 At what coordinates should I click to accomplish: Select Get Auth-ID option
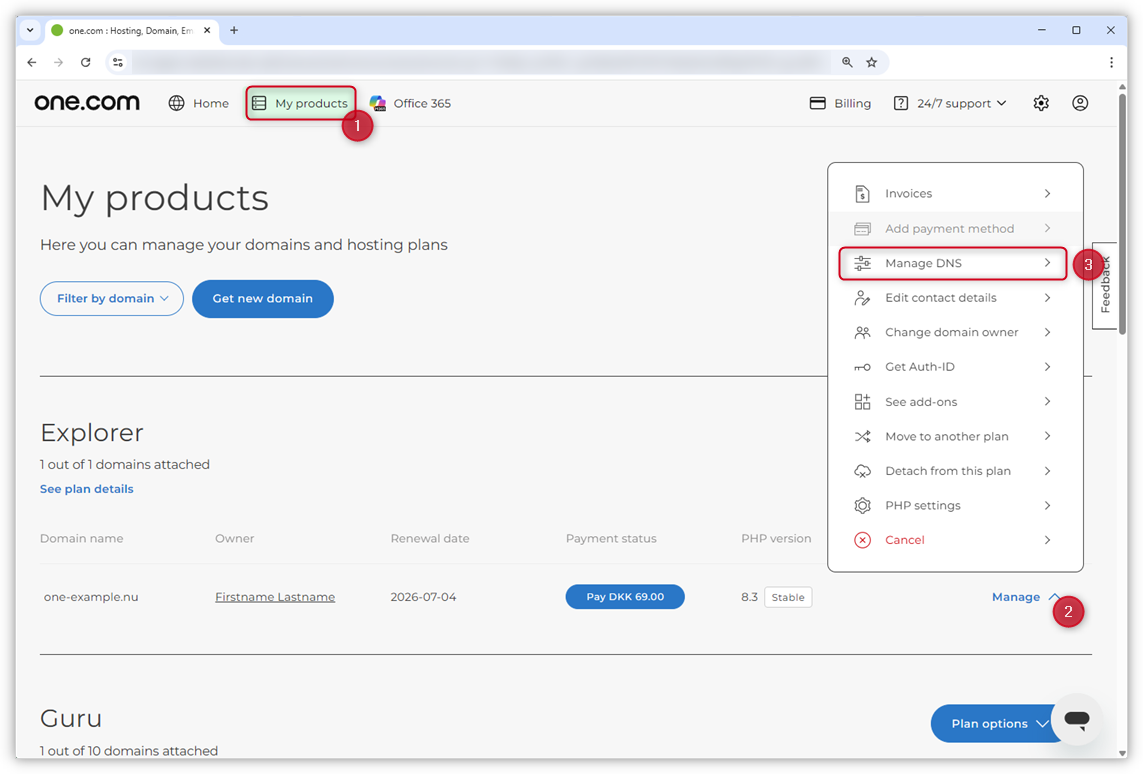coord(920,367)
